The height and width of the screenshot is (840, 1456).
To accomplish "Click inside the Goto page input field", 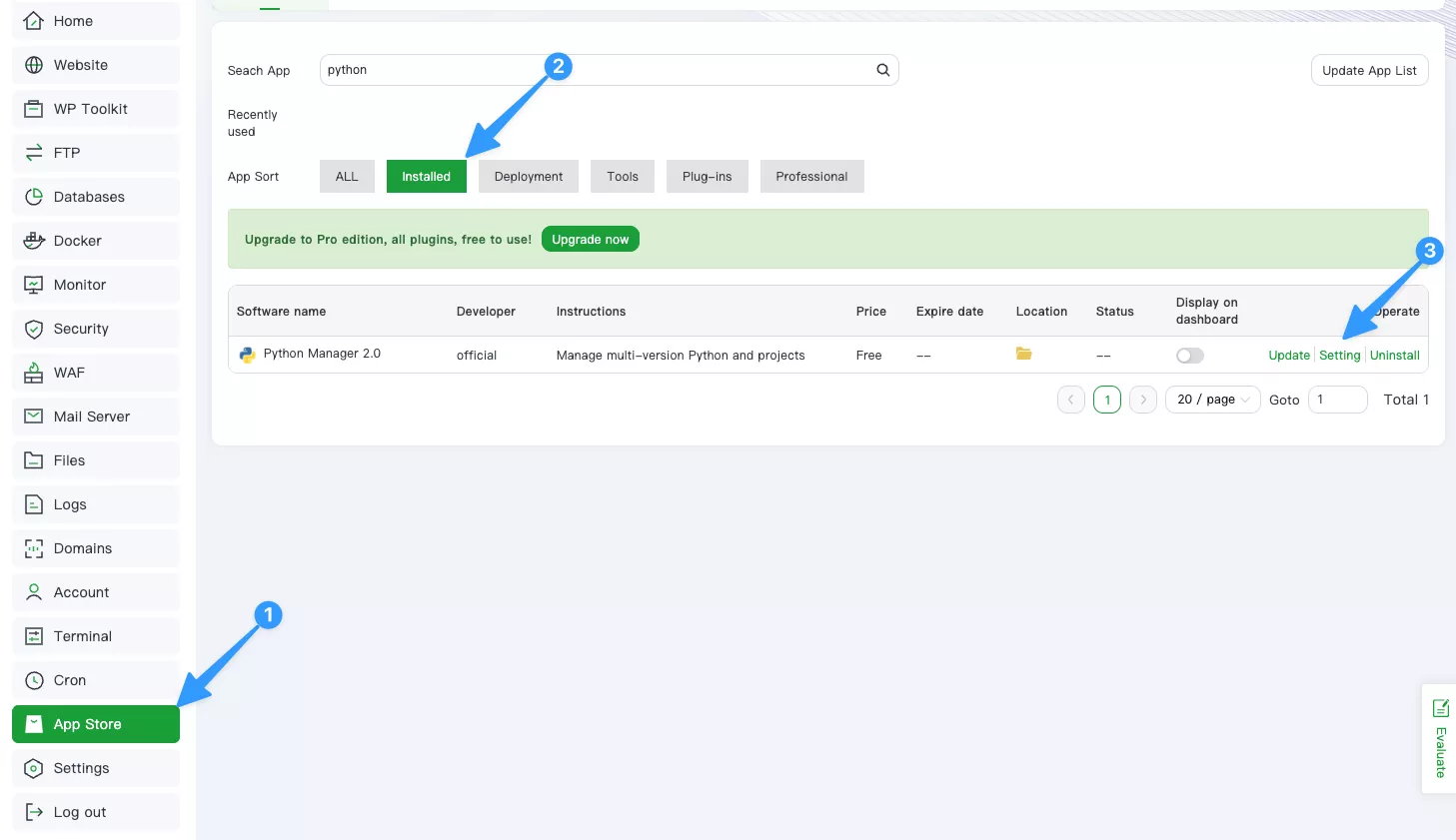I will pyautogui.click(x=1337, y=399).
